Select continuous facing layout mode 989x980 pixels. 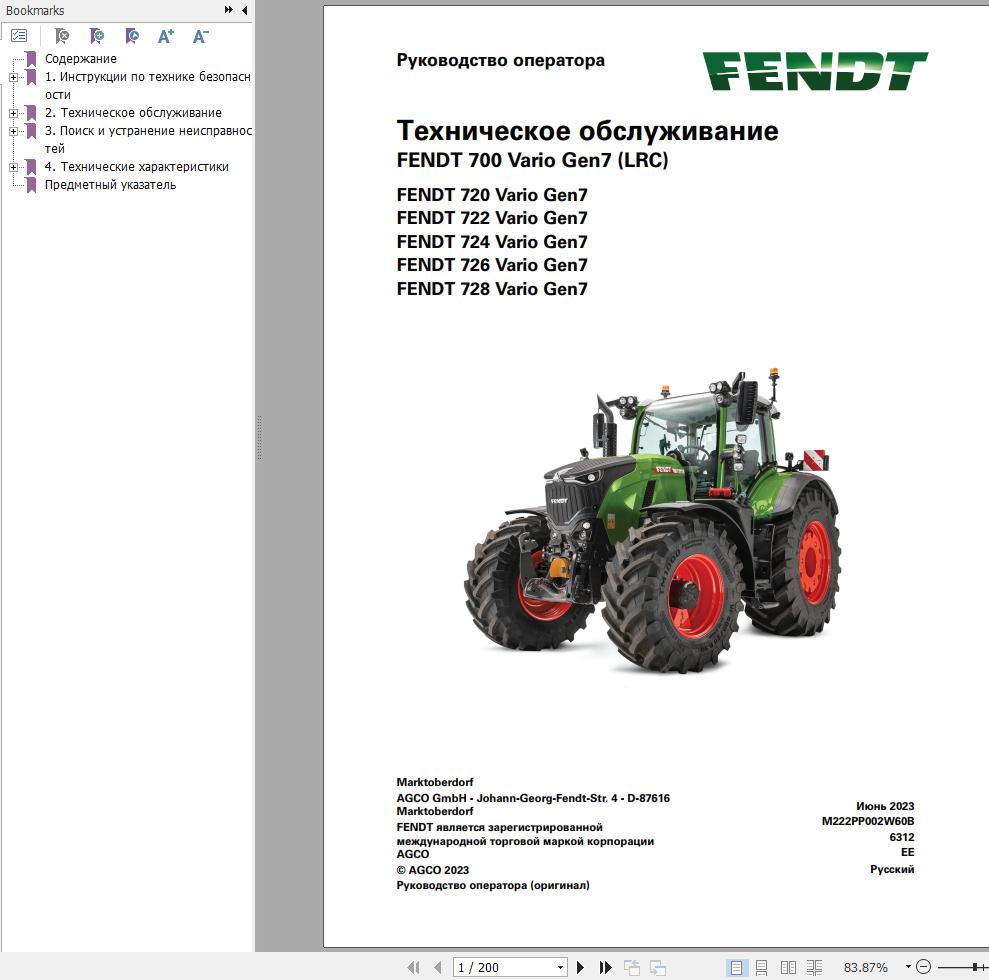(814, 967)
